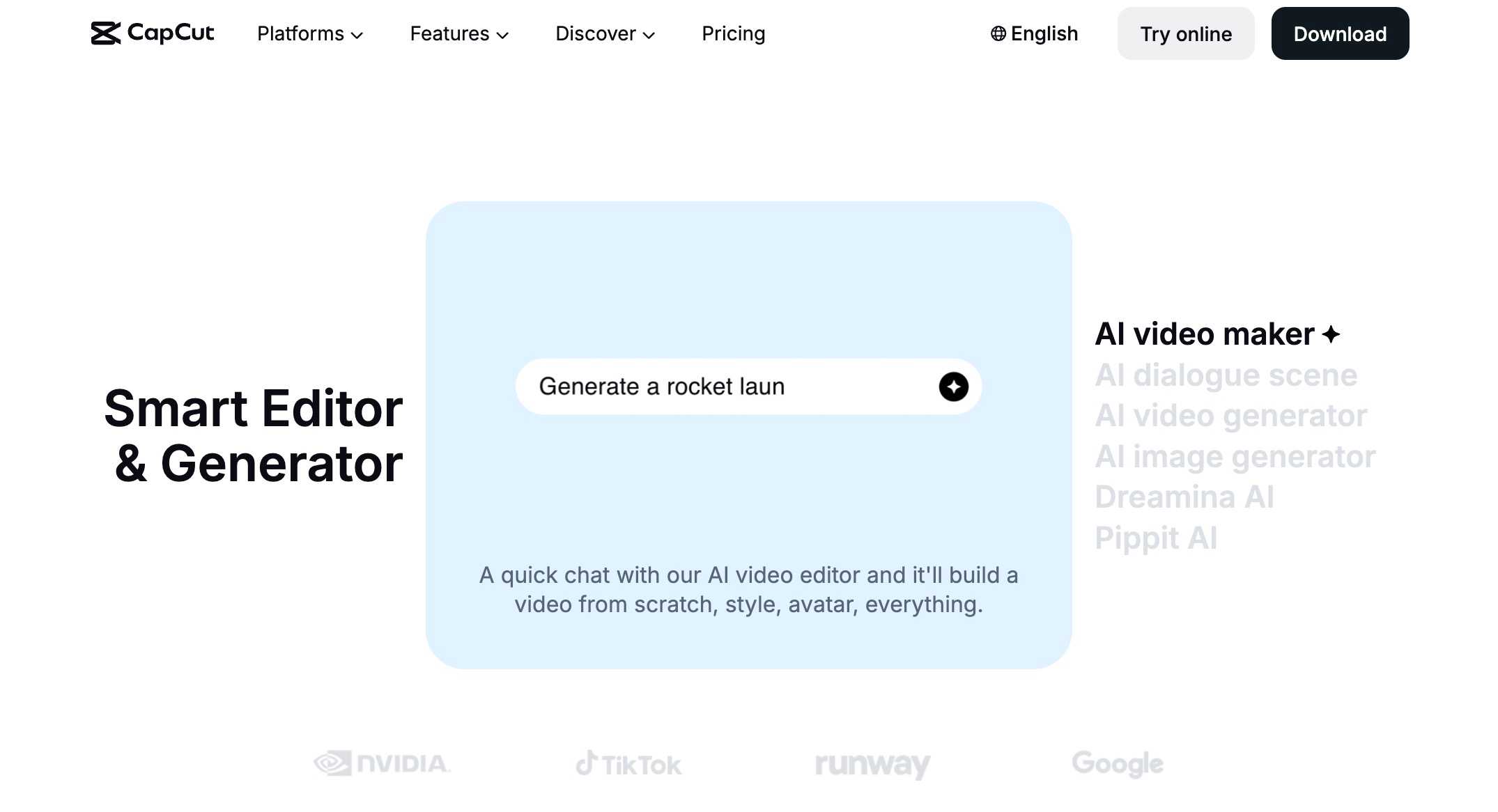This screenshot has height=812, width=1498.
Task: Open the Discover dropdown
Action: 604,33
